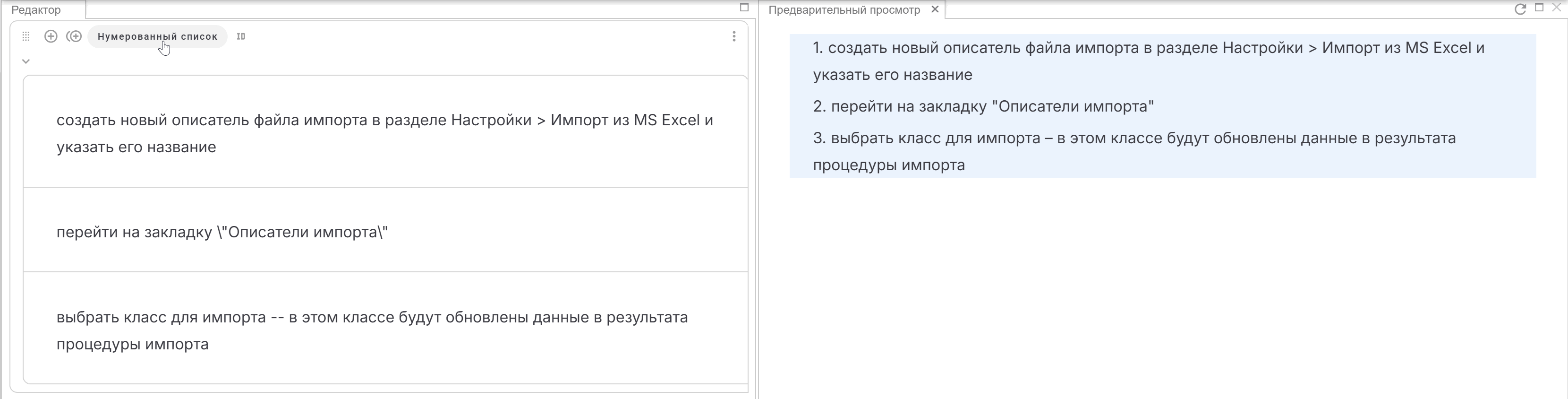Maximize the Редактор panel

click(x=744, y=7)
